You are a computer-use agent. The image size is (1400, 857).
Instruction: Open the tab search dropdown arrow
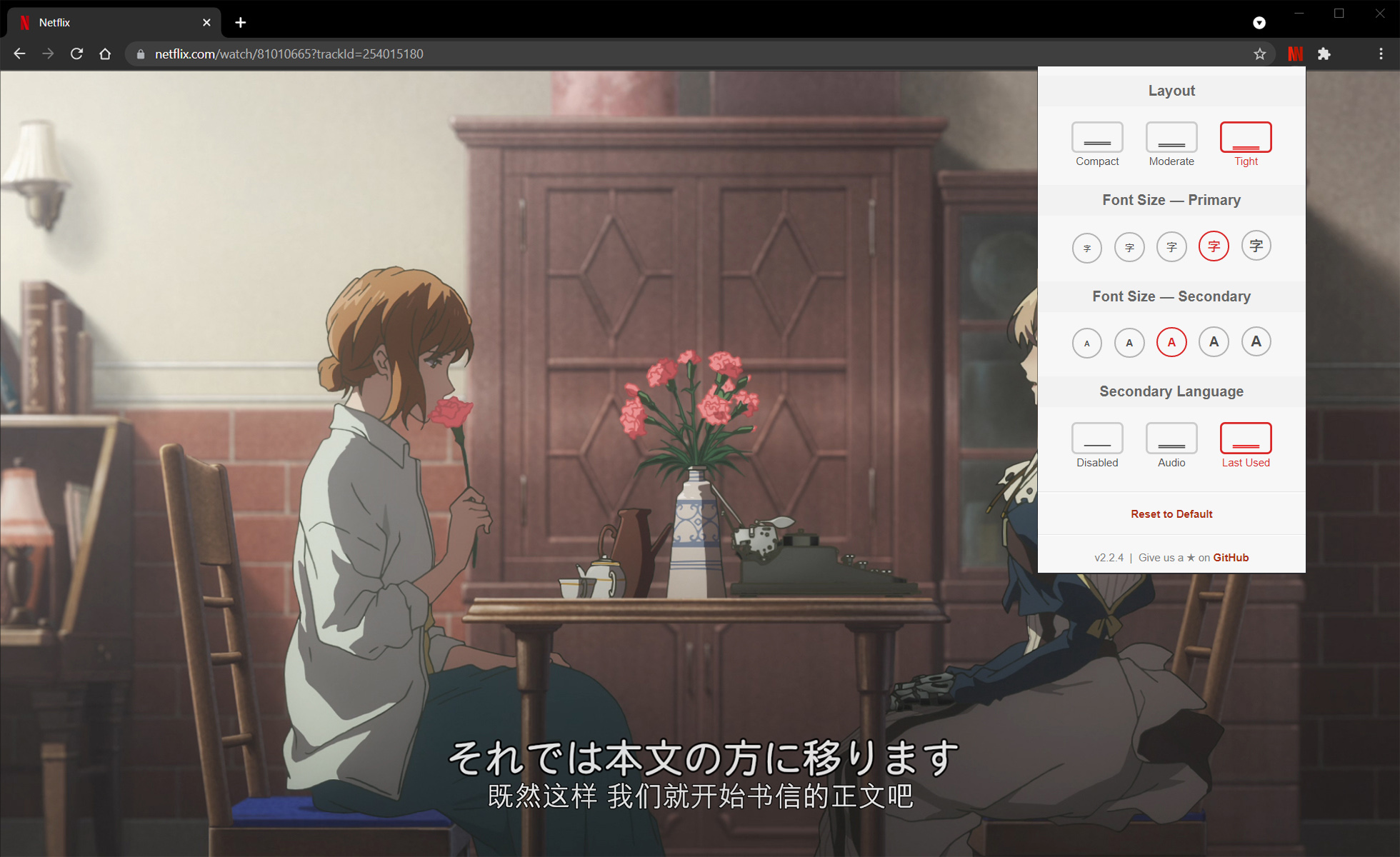(1259, 23)
